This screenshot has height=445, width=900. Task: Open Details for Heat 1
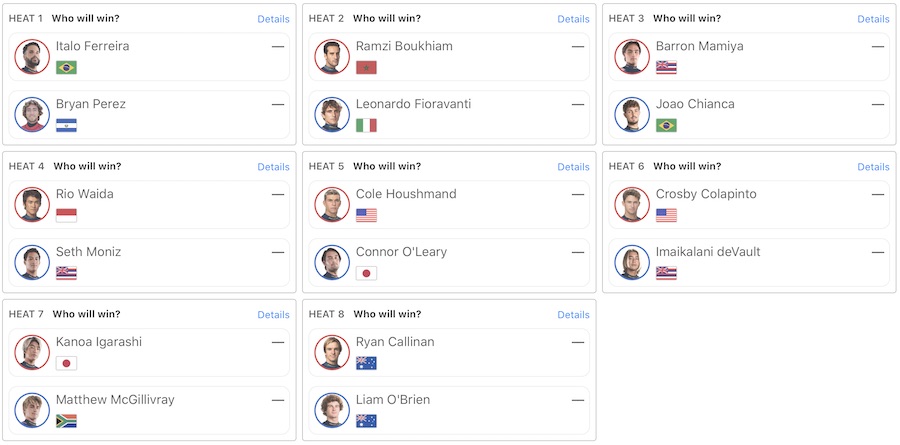pos(273,19)
